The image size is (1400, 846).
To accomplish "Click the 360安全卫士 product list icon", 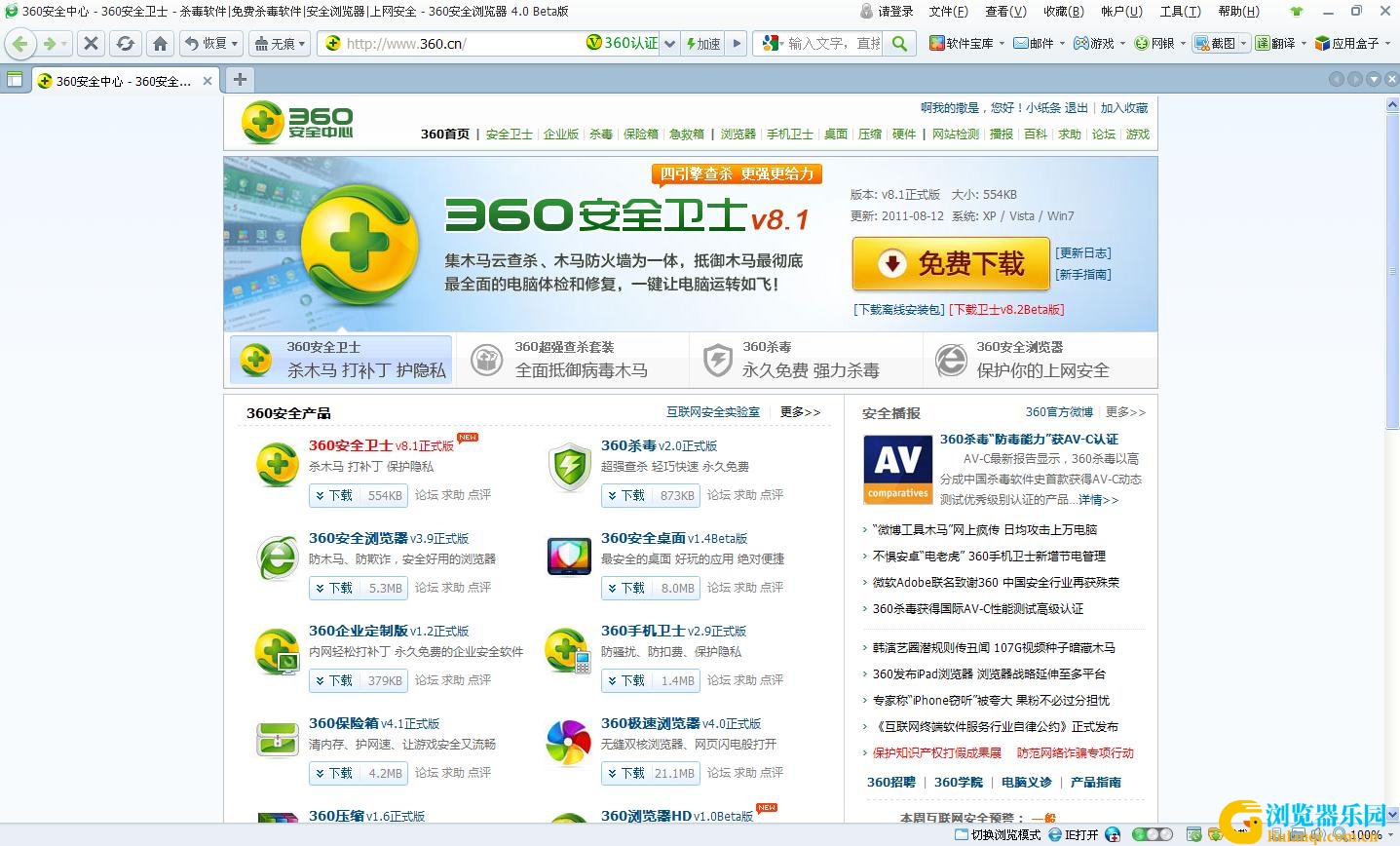I will pyautogui.click(x=278, y=465).
